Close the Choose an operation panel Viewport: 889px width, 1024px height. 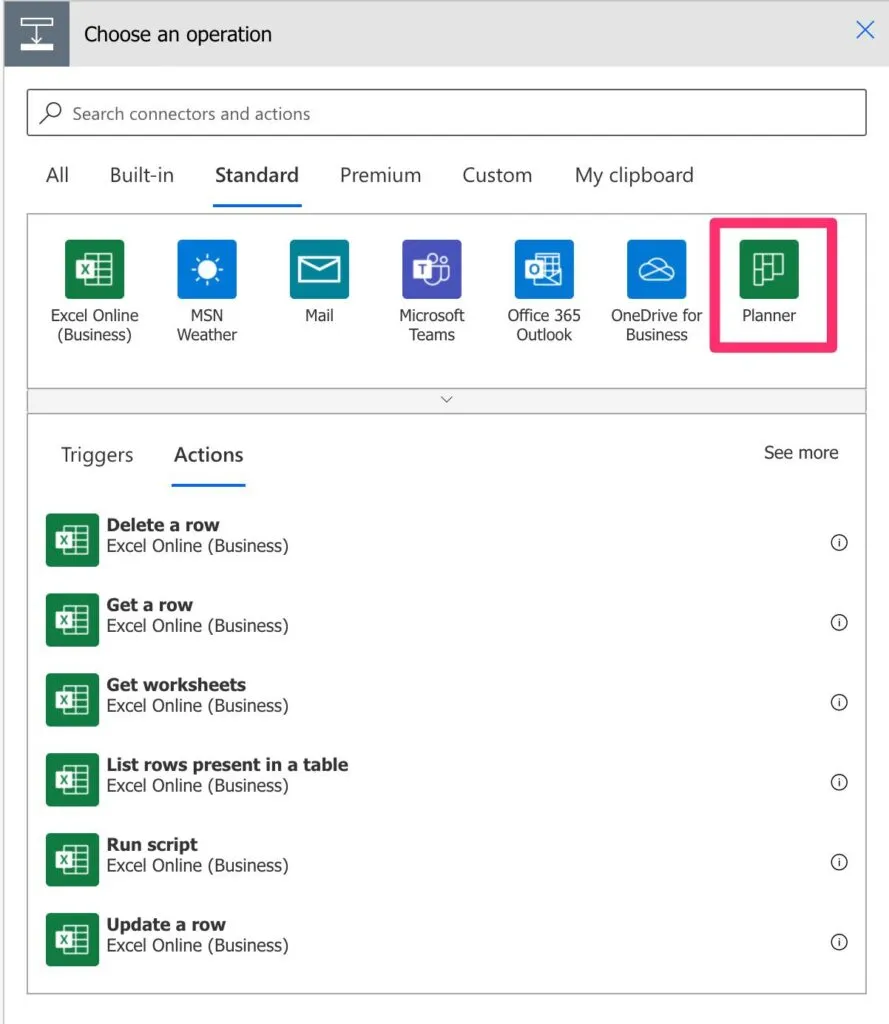point(865,30)
